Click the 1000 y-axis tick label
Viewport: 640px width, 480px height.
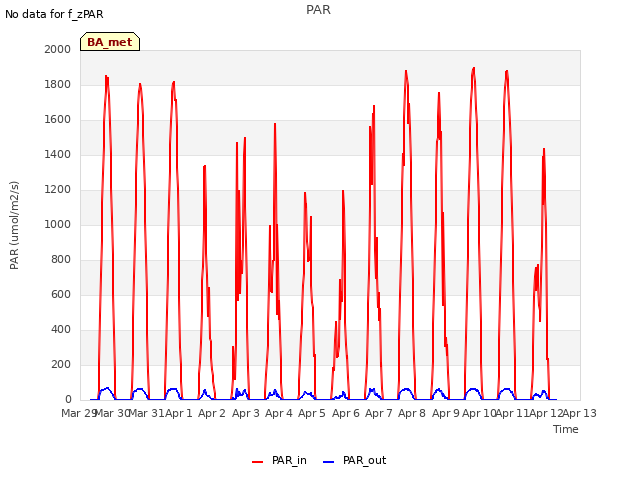coord(58,224)
